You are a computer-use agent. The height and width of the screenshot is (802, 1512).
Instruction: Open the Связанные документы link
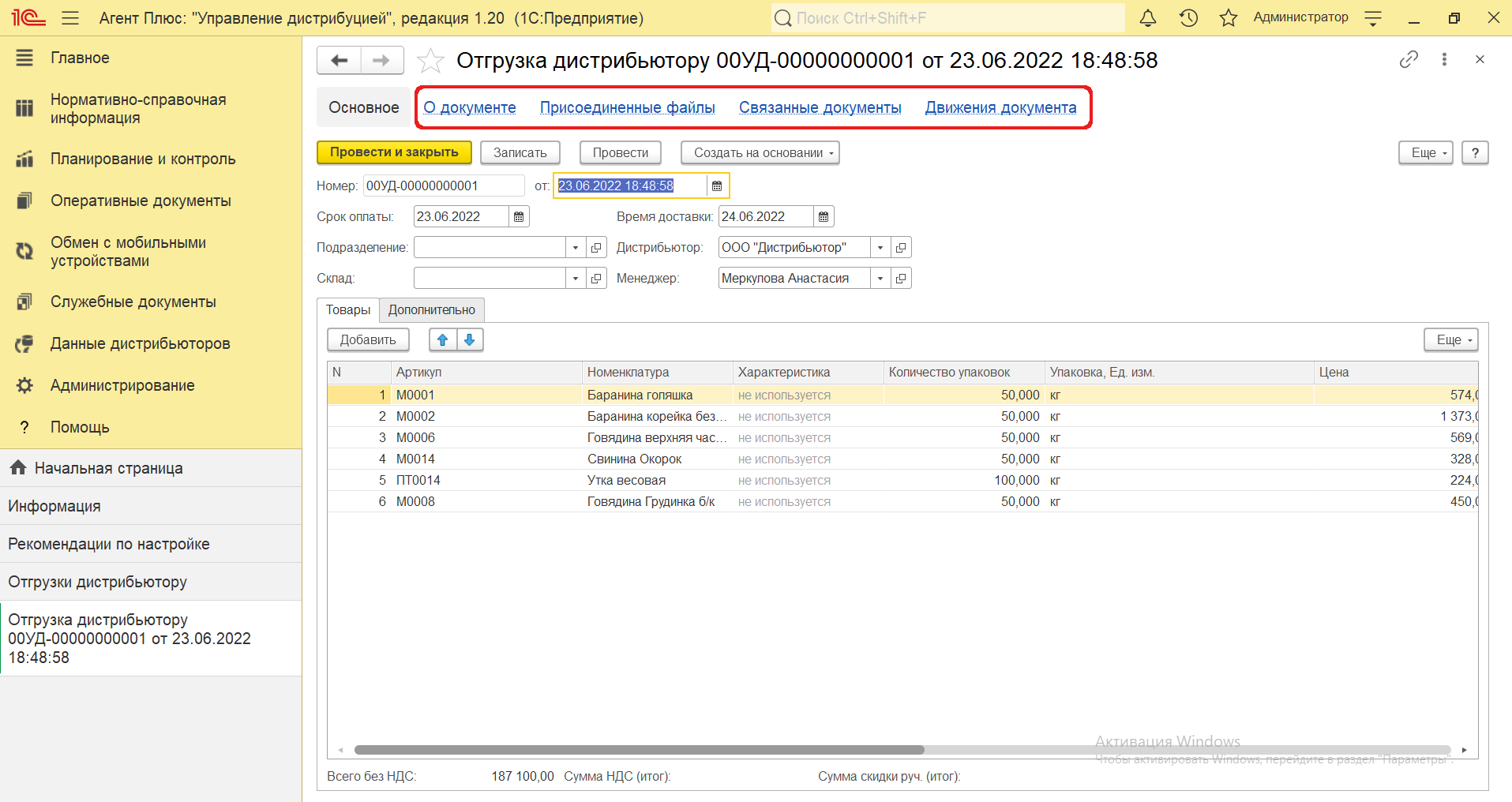click(x=820, y=107)
